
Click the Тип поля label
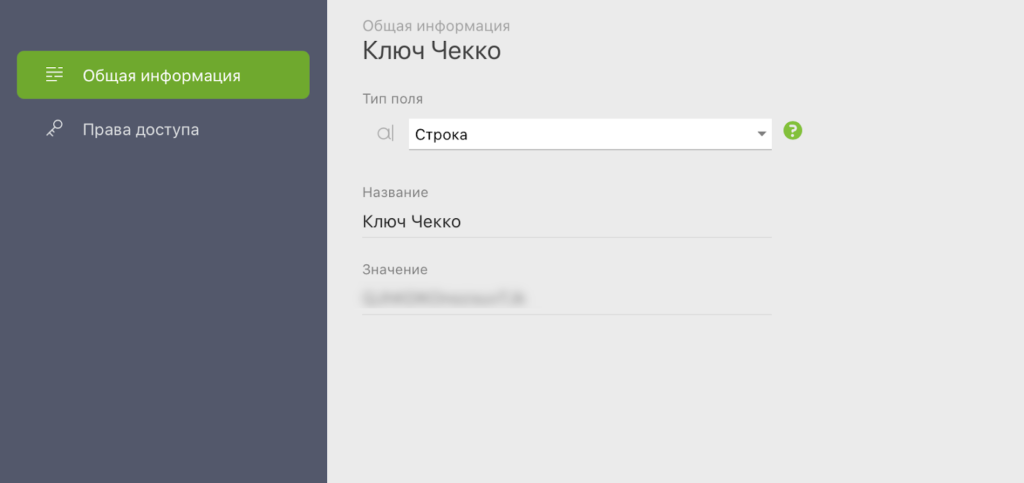392,98
